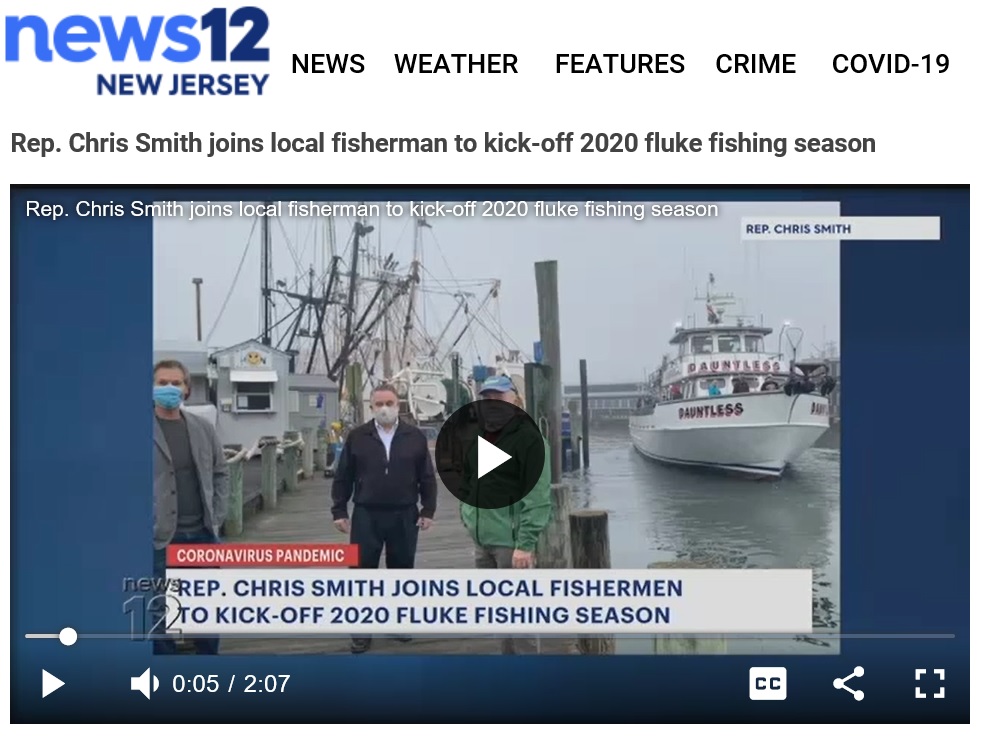Click the 0:05 / 2:07 time display
The width and height of the screenshot is (984, 737).
(x=231, y=684)
